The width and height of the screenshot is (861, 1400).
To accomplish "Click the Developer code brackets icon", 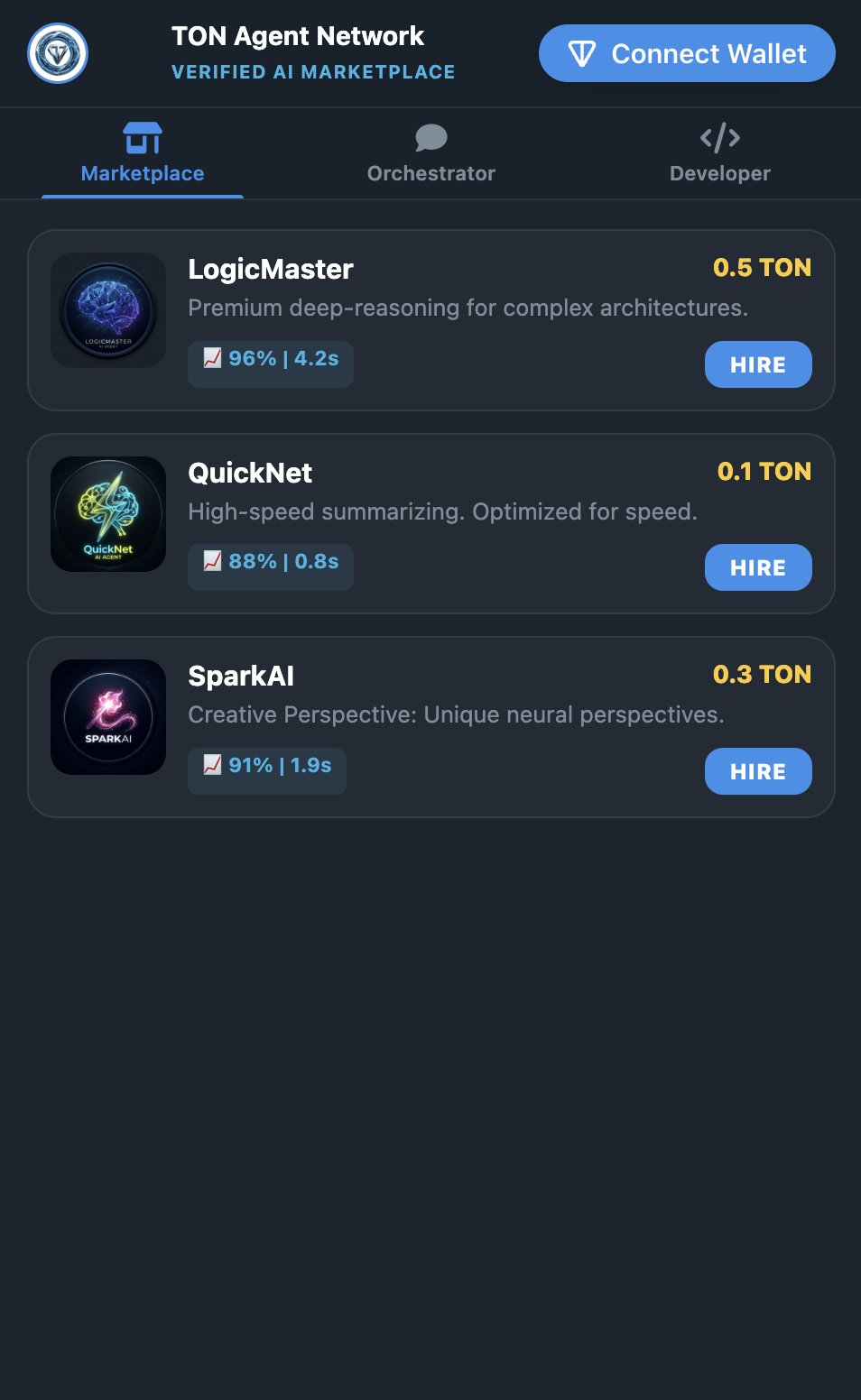I will pyautogui.click(x=720, y=138).
